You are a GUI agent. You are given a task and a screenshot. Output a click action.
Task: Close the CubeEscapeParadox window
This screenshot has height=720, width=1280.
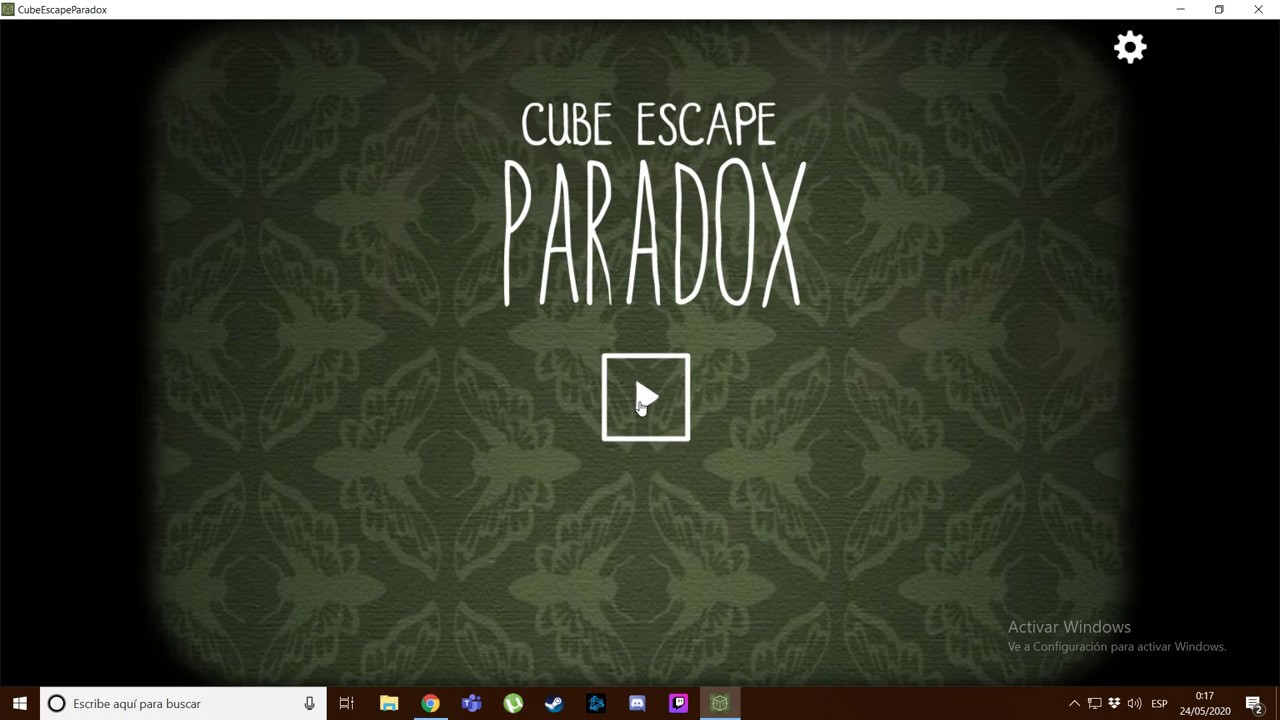click(x=1258, y=9)
